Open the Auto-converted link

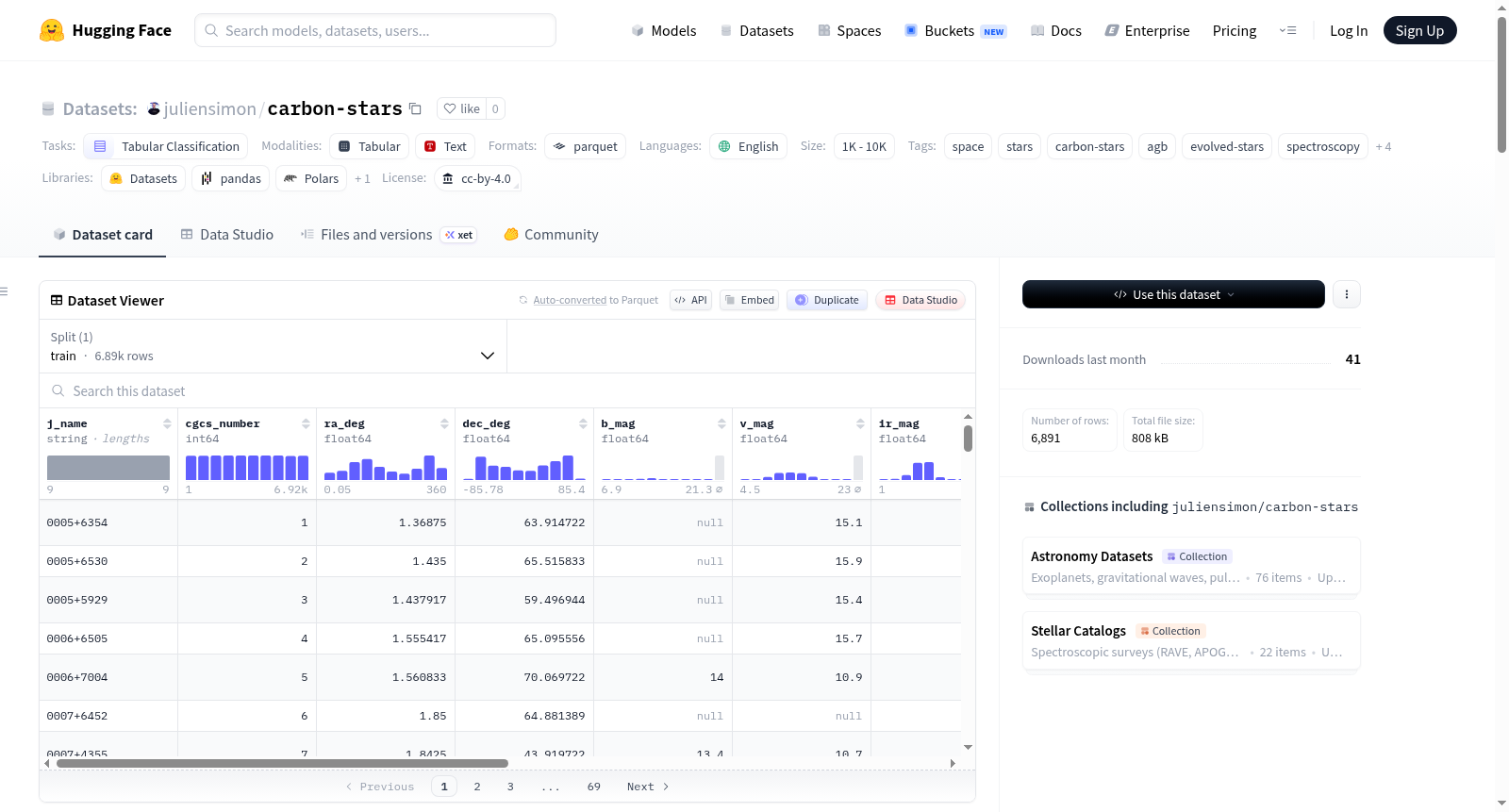click(x=570, y=300)
